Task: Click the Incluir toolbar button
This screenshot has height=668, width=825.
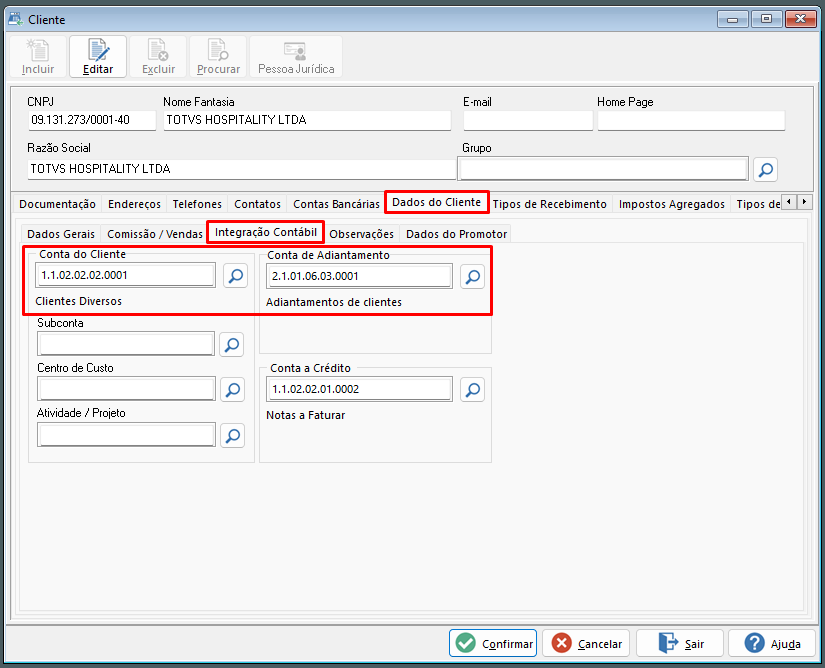Action: pyautogui.click(x=38, y=57)
